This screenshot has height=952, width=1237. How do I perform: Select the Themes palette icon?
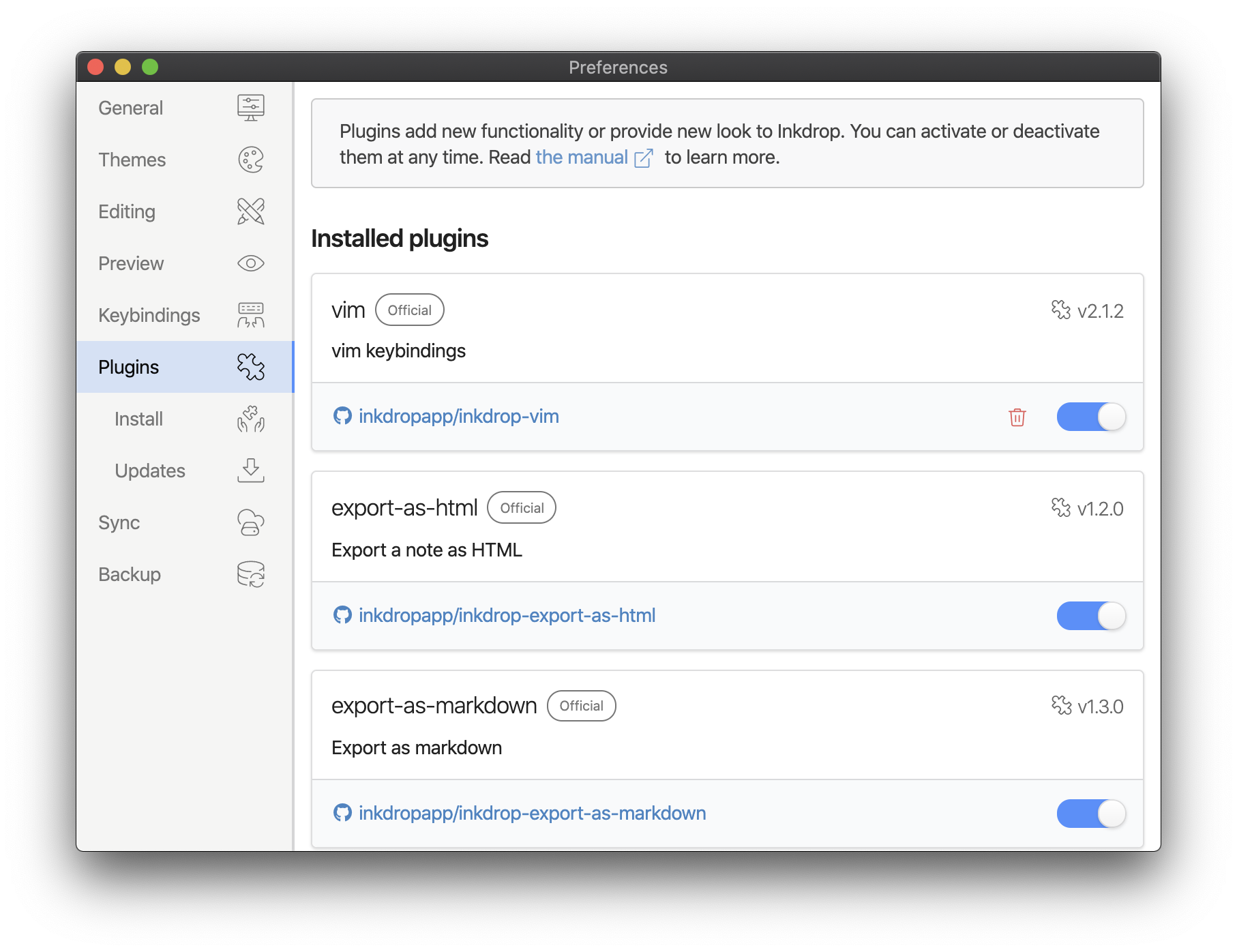click(250, 160)
